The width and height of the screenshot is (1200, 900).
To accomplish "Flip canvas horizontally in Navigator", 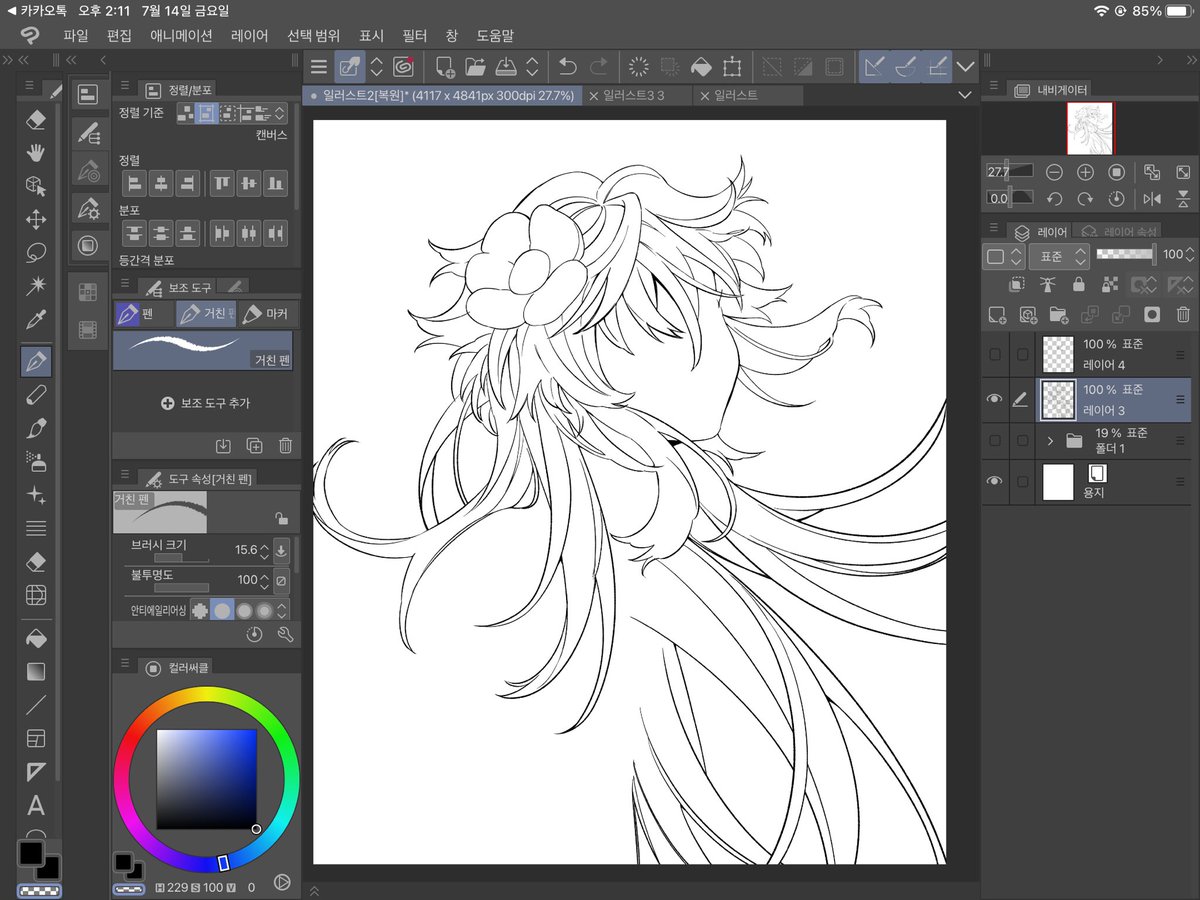I will click(1152, 199).
